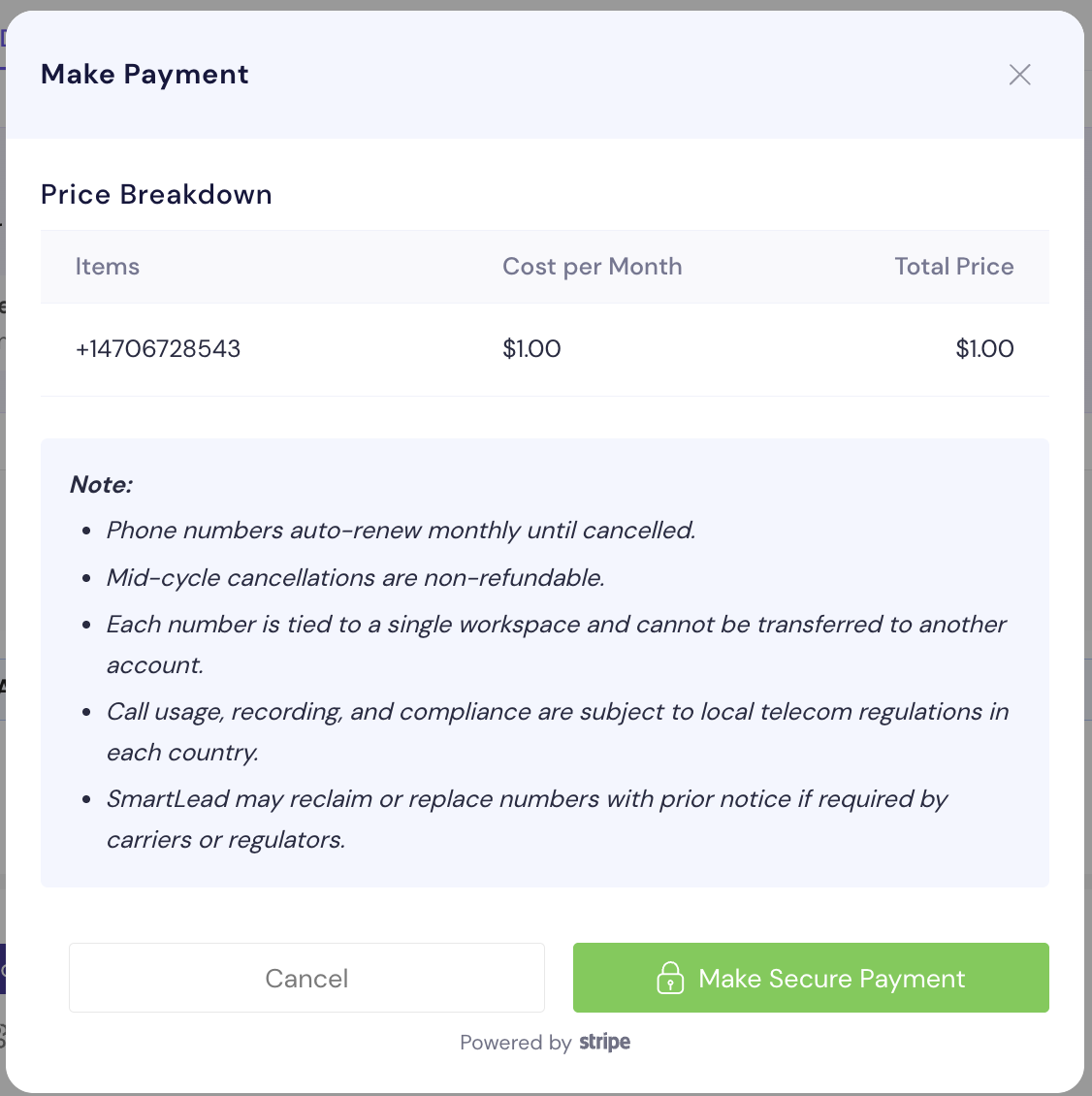1092x1096 pixels.
Task: Click the $1.00 total price value
Action: [x=984, y=349]
